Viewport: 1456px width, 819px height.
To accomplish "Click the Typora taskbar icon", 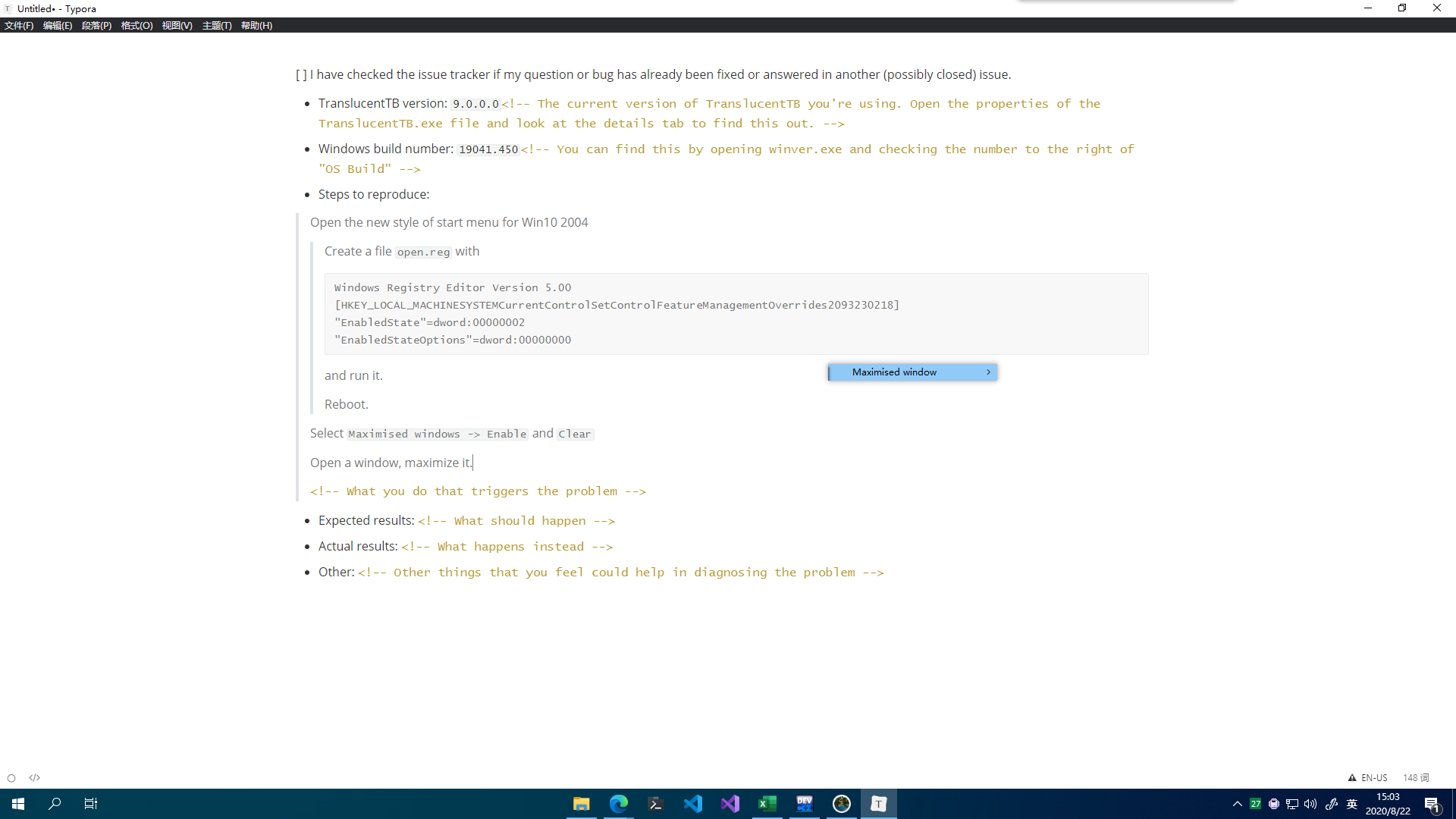I will pos(879,804).
